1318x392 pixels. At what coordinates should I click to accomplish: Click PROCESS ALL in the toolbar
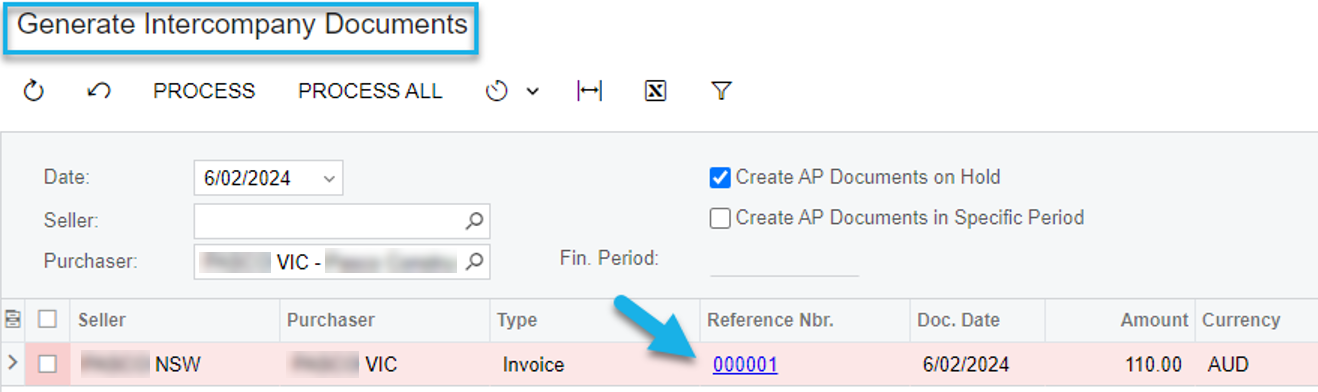coord(370,91)
